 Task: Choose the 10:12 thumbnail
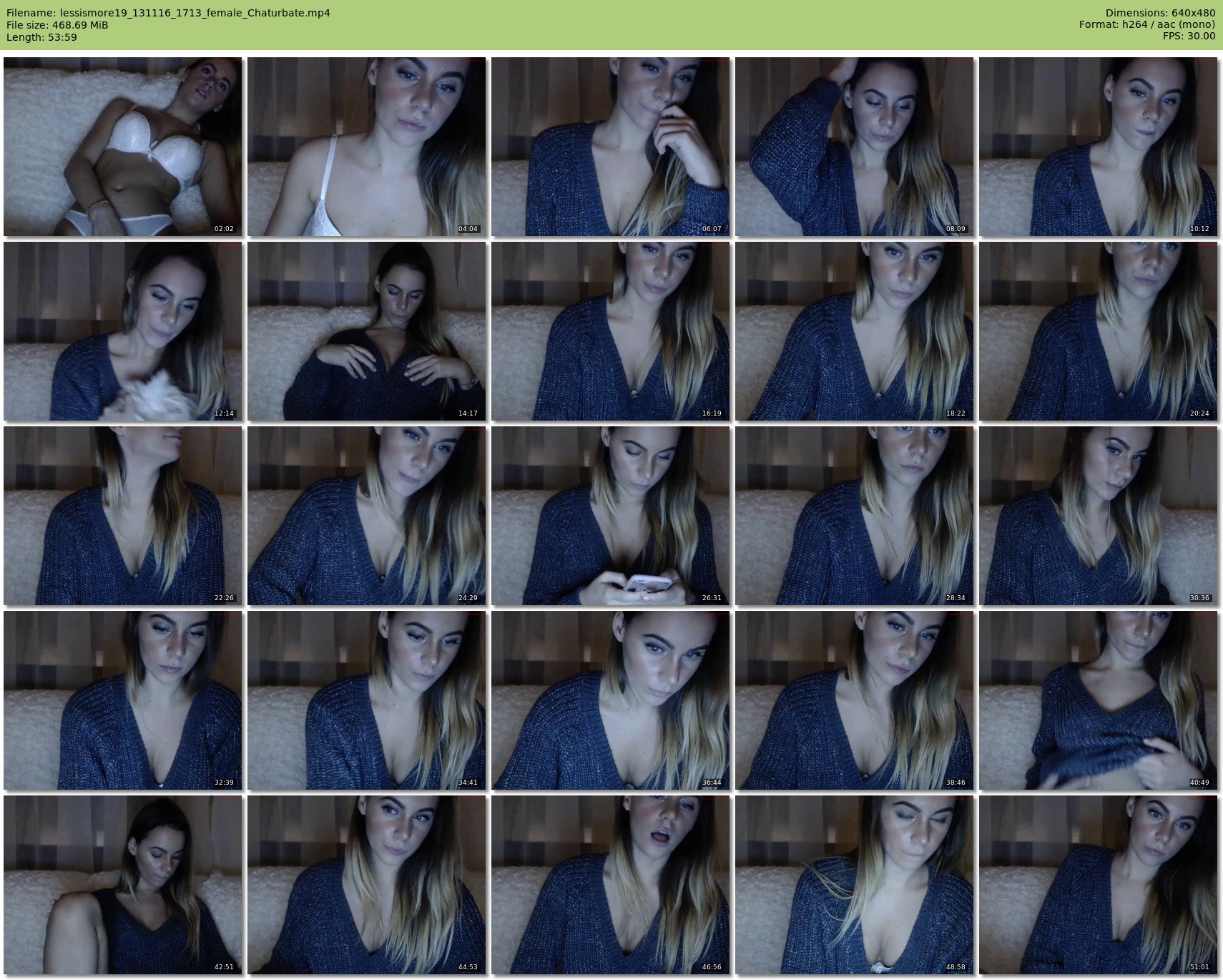(x=1098, y=147)
